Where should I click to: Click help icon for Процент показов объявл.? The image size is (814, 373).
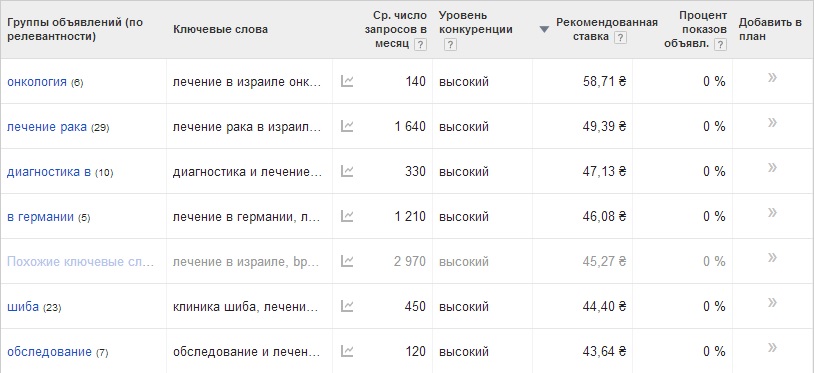[x=720, y=45]
